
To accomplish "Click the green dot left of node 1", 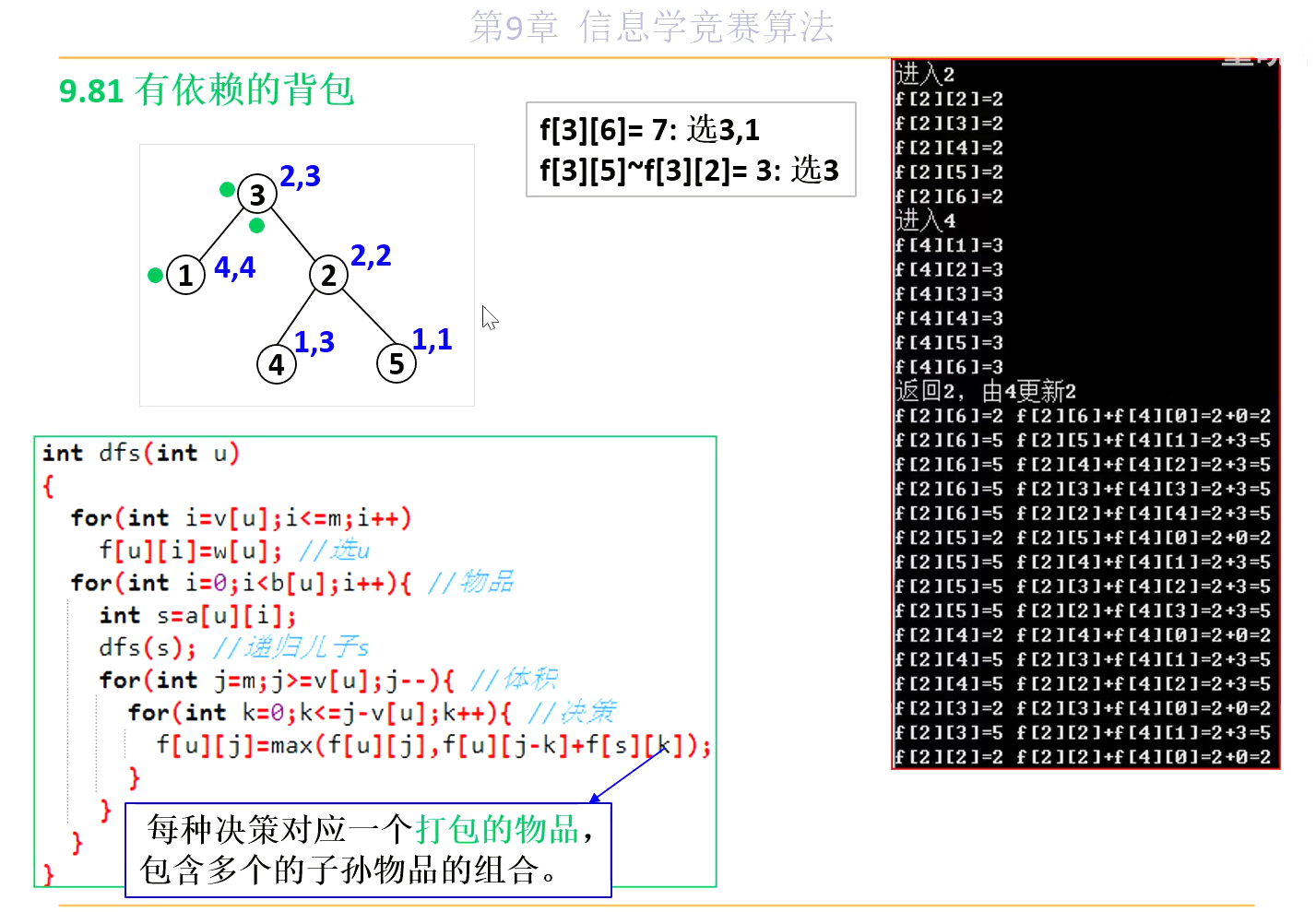I will pos(155,275).
